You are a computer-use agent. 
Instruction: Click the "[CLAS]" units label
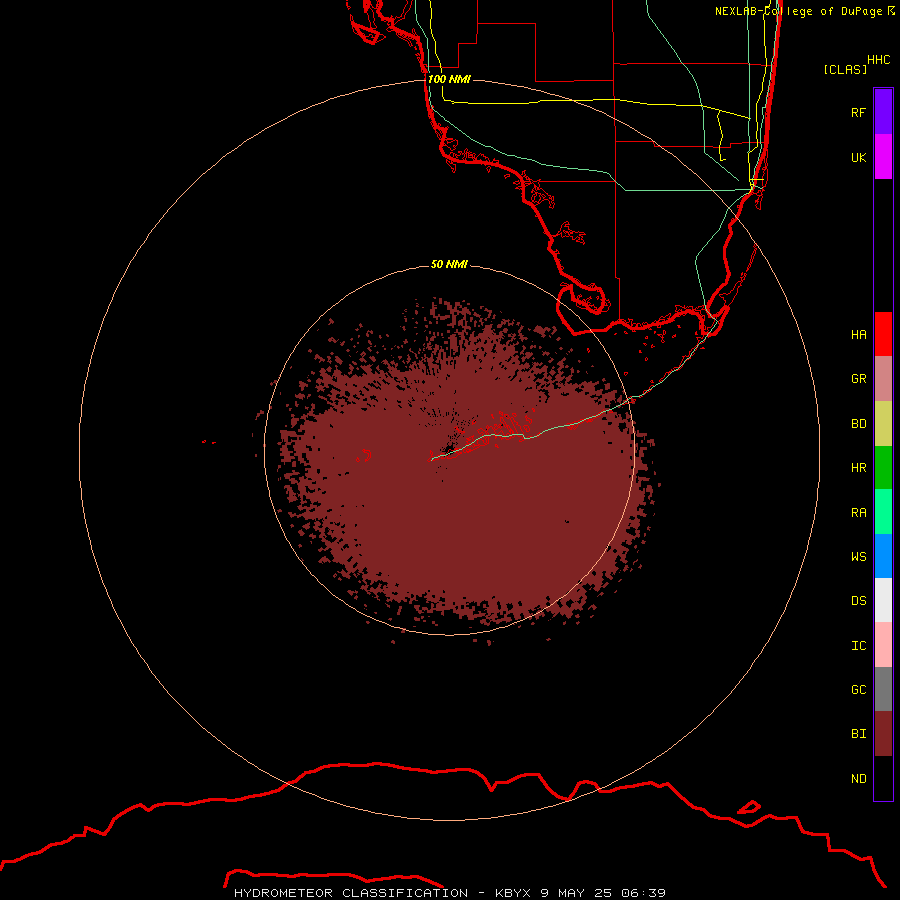845,69
